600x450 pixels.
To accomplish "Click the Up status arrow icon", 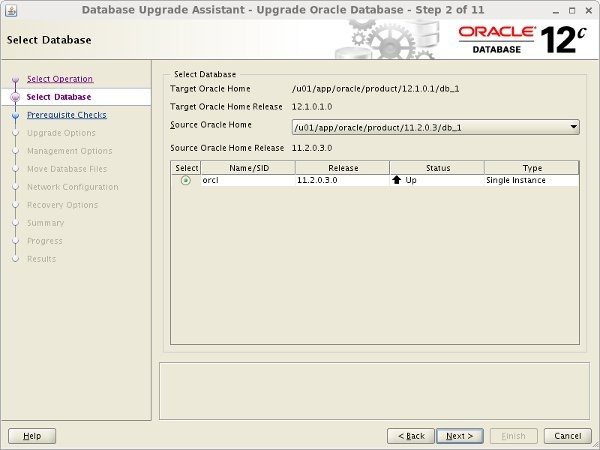I will pos(396,180).
